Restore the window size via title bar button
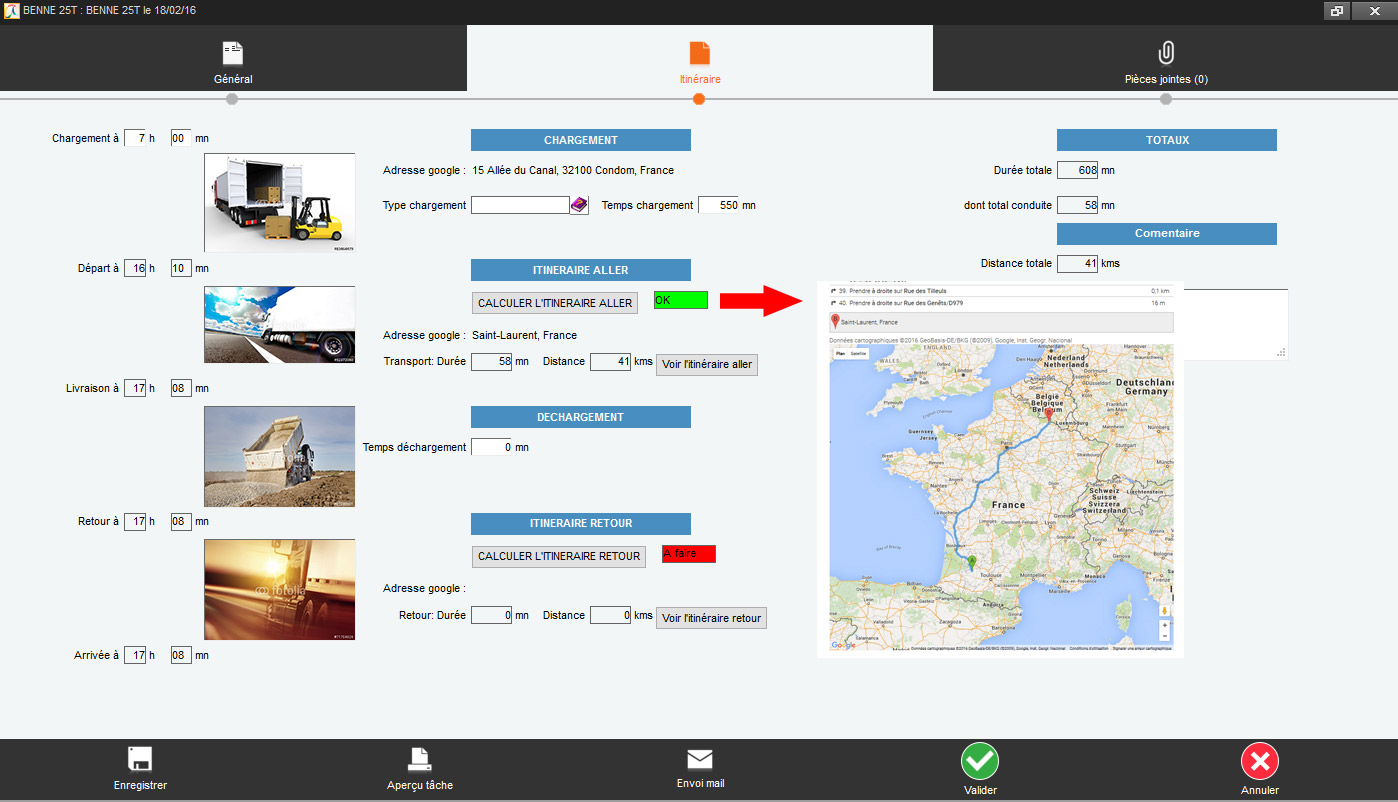The image size is (1398, 802). [1336, 11]
